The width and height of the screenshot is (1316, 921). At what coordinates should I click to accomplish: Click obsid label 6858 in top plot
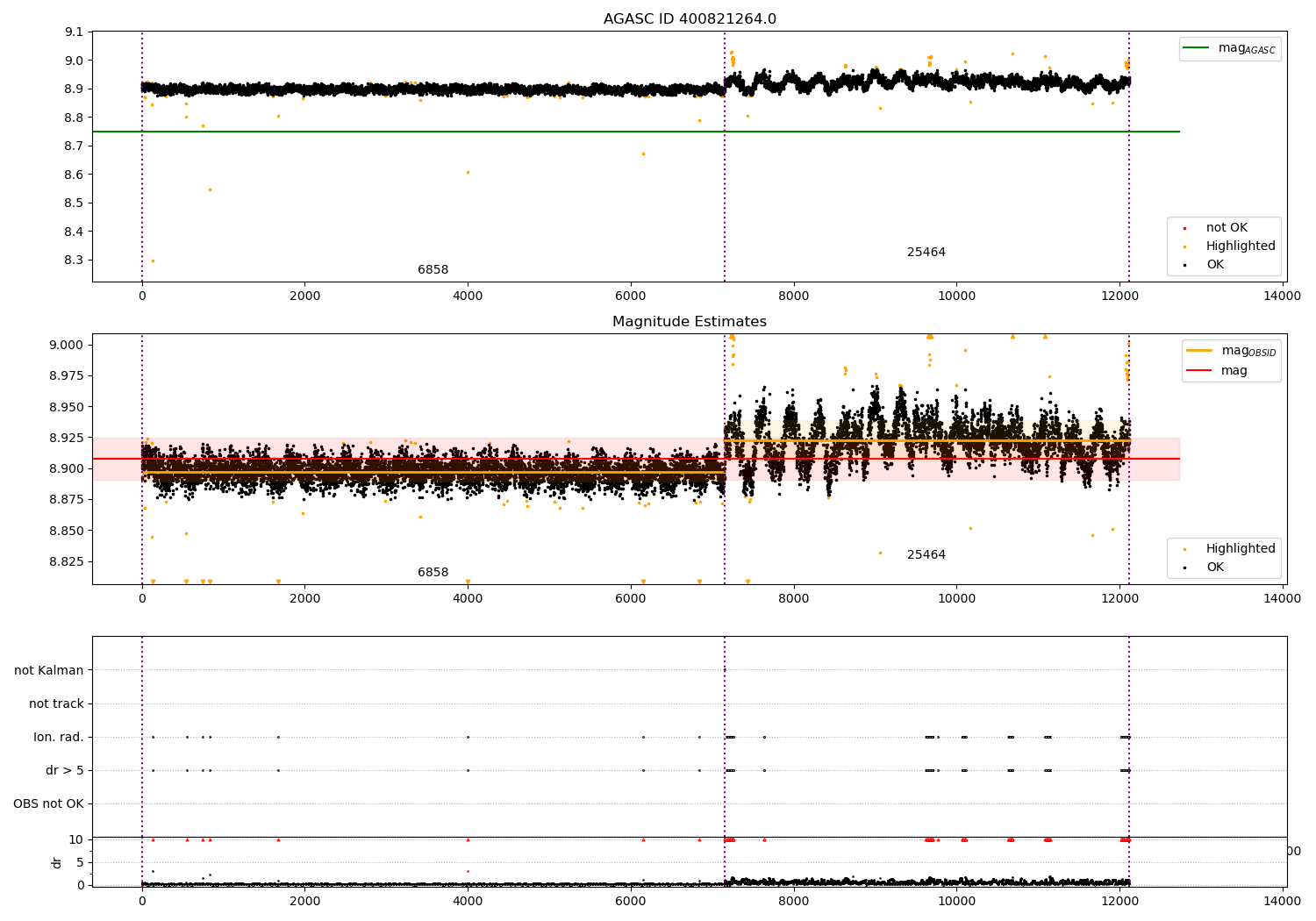click(x=433, y=270)
